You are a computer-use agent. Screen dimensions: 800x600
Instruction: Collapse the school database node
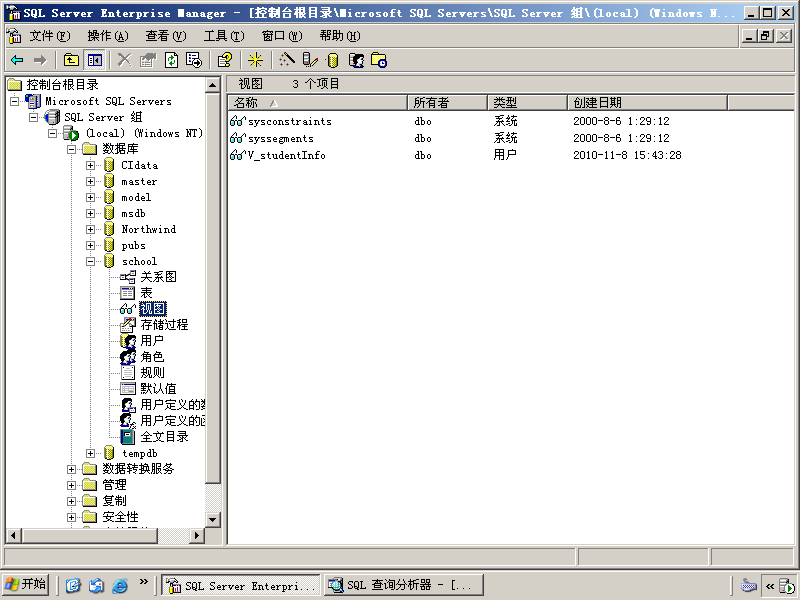(90, 261)
